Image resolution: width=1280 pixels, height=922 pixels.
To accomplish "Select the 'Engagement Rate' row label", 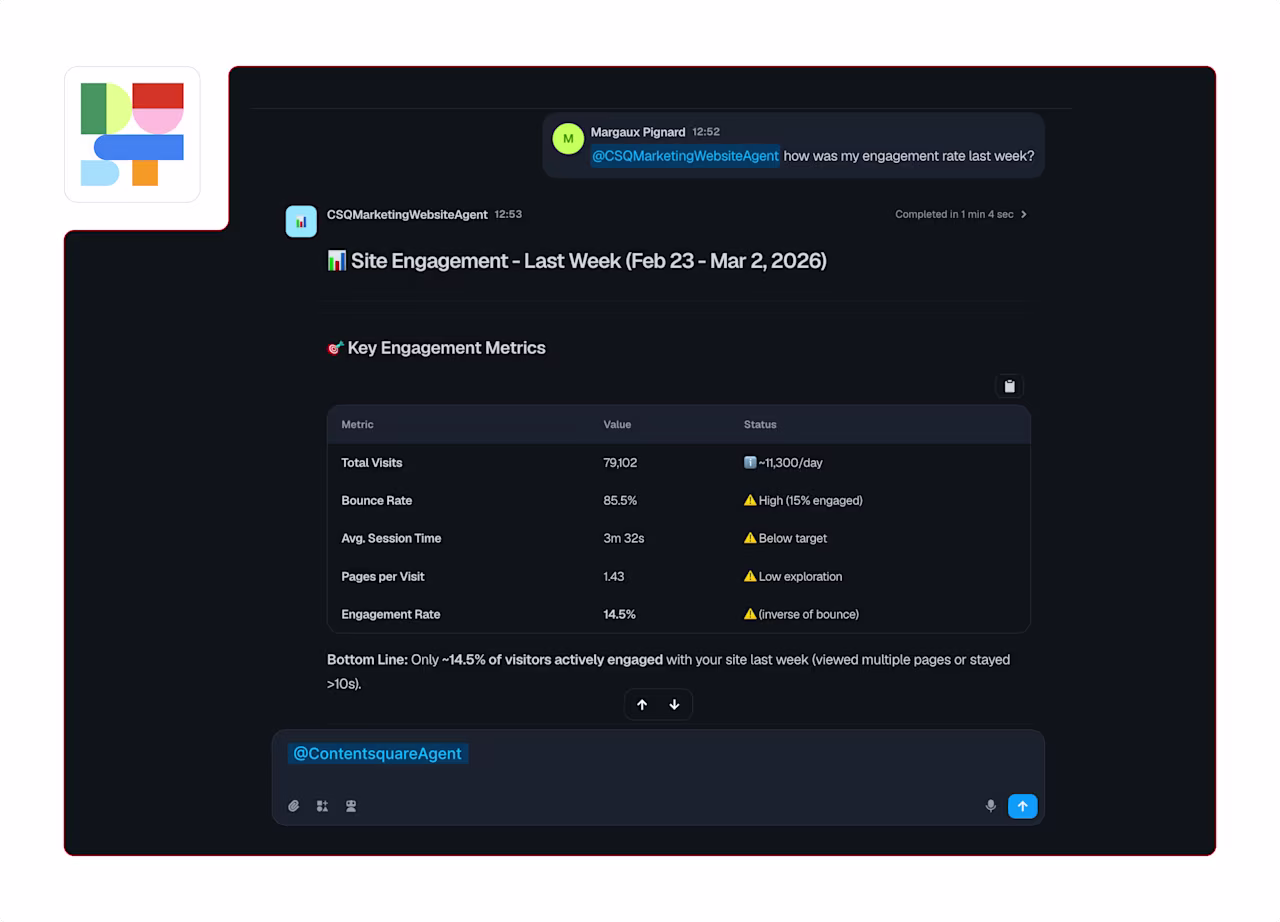I will coord(391,615).
